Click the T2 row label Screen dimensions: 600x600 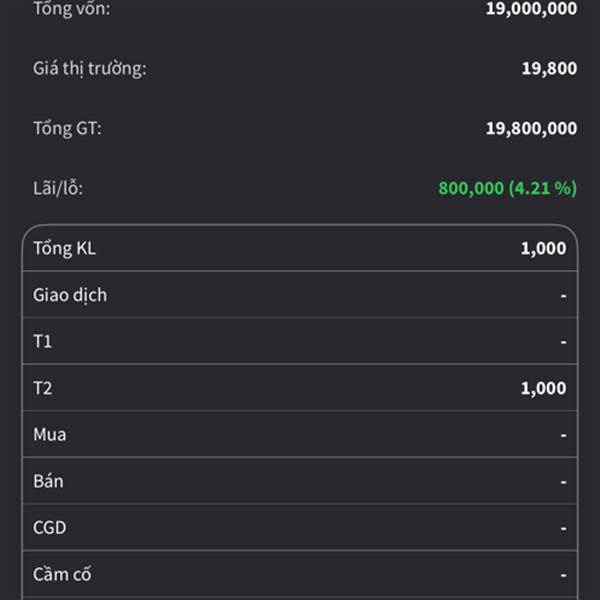tap(43, 388)
